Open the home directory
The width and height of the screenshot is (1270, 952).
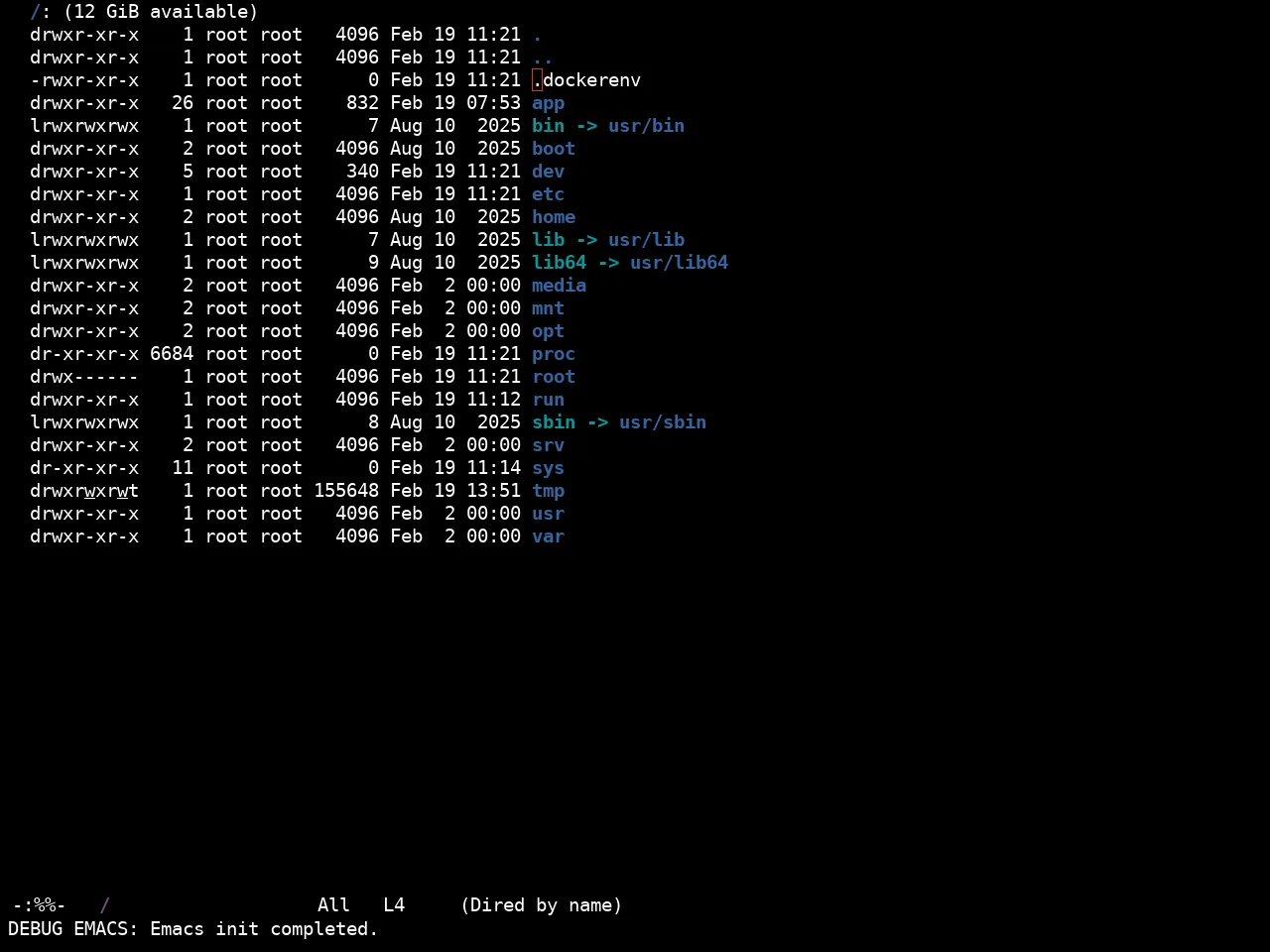tap(554, 217)
